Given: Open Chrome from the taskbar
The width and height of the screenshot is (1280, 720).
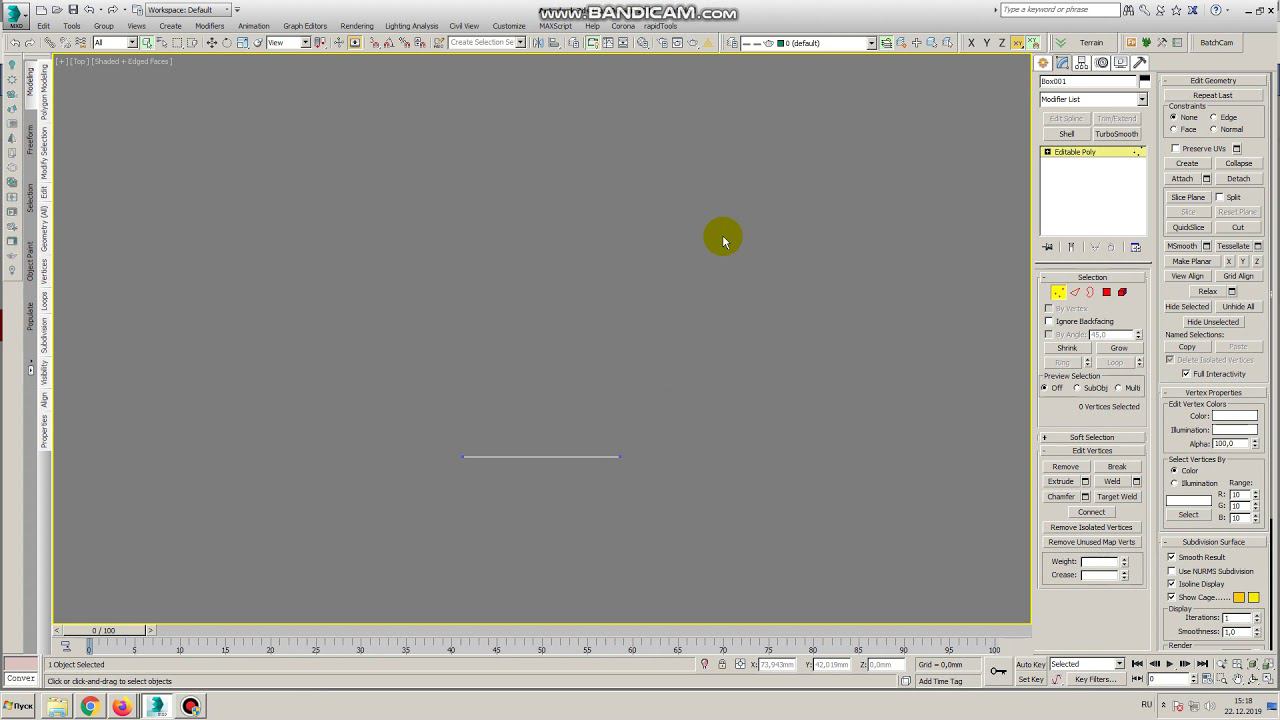Looking at the screenshot, I should pyautogui.click(x=90, y=707).
